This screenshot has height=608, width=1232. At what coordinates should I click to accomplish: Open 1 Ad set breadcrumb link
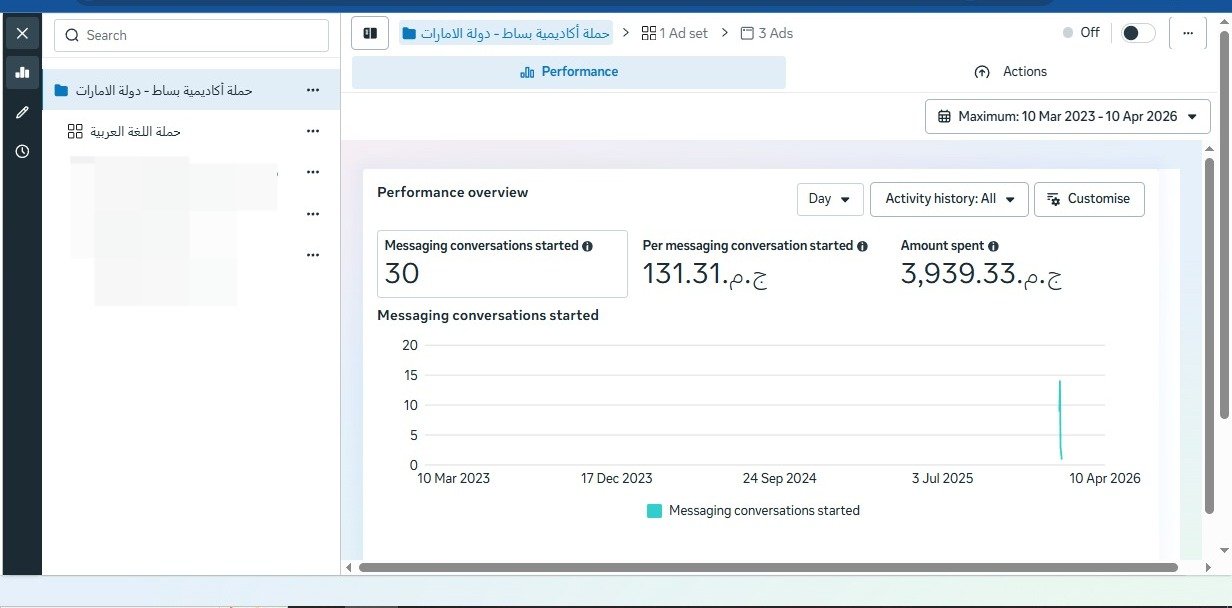[674, 33]
